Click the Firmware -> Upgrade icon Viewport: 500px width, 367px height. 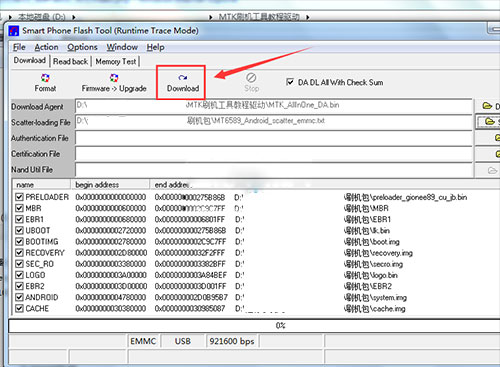[114, 78]
